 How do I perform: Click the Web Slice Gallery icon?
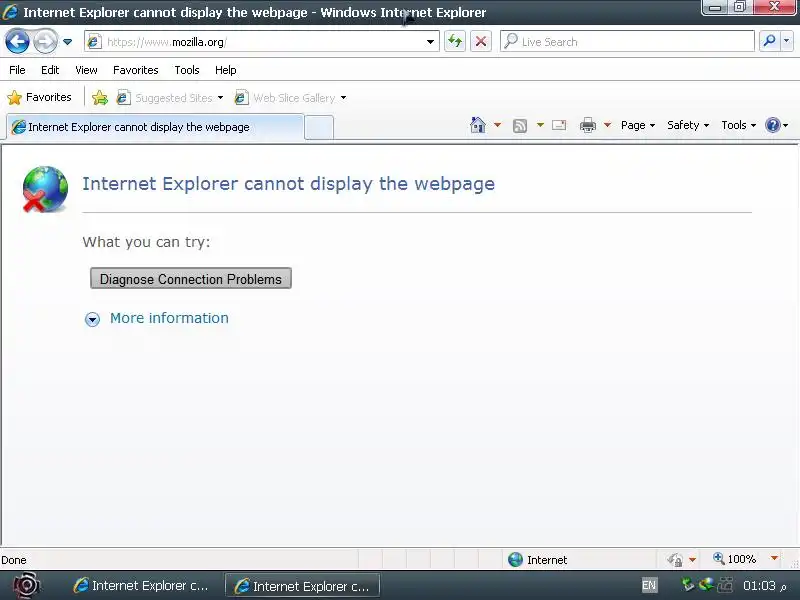point(241,97)
